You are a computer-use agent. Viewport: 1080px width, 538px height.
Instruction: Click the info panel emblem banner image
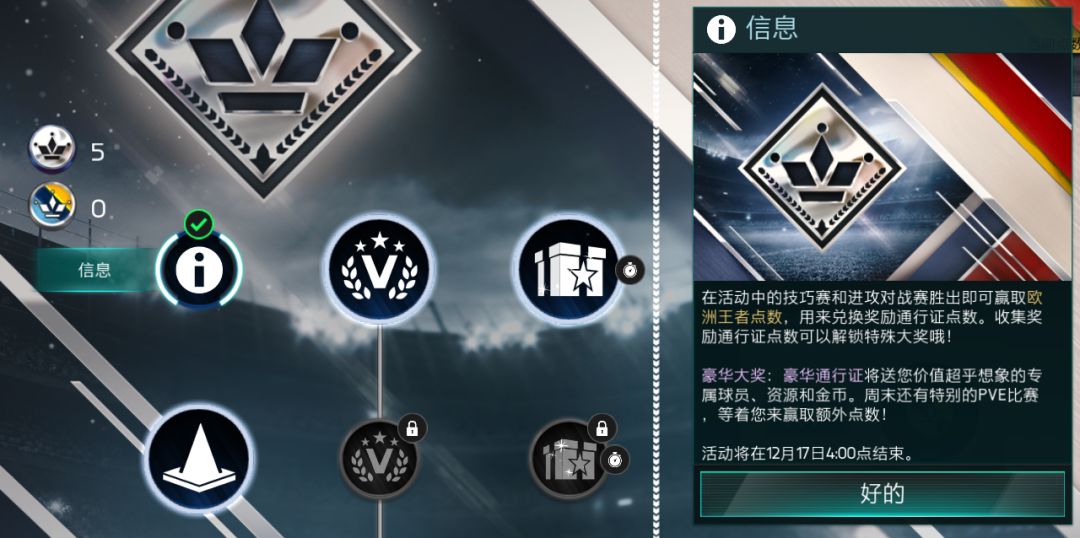click(x=882, y=167)
